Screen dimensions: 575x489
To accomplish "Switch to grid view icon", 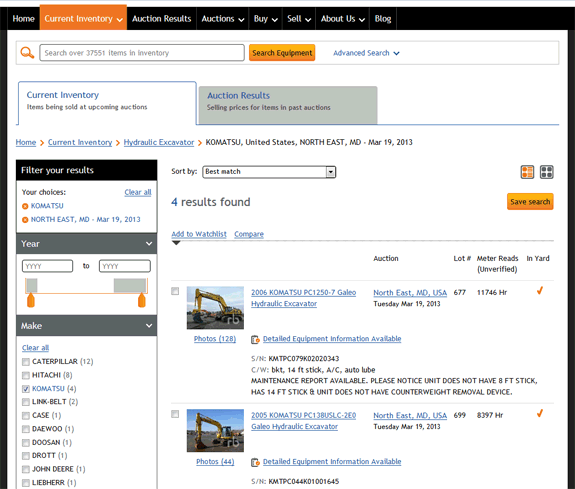I will (546, 172).
